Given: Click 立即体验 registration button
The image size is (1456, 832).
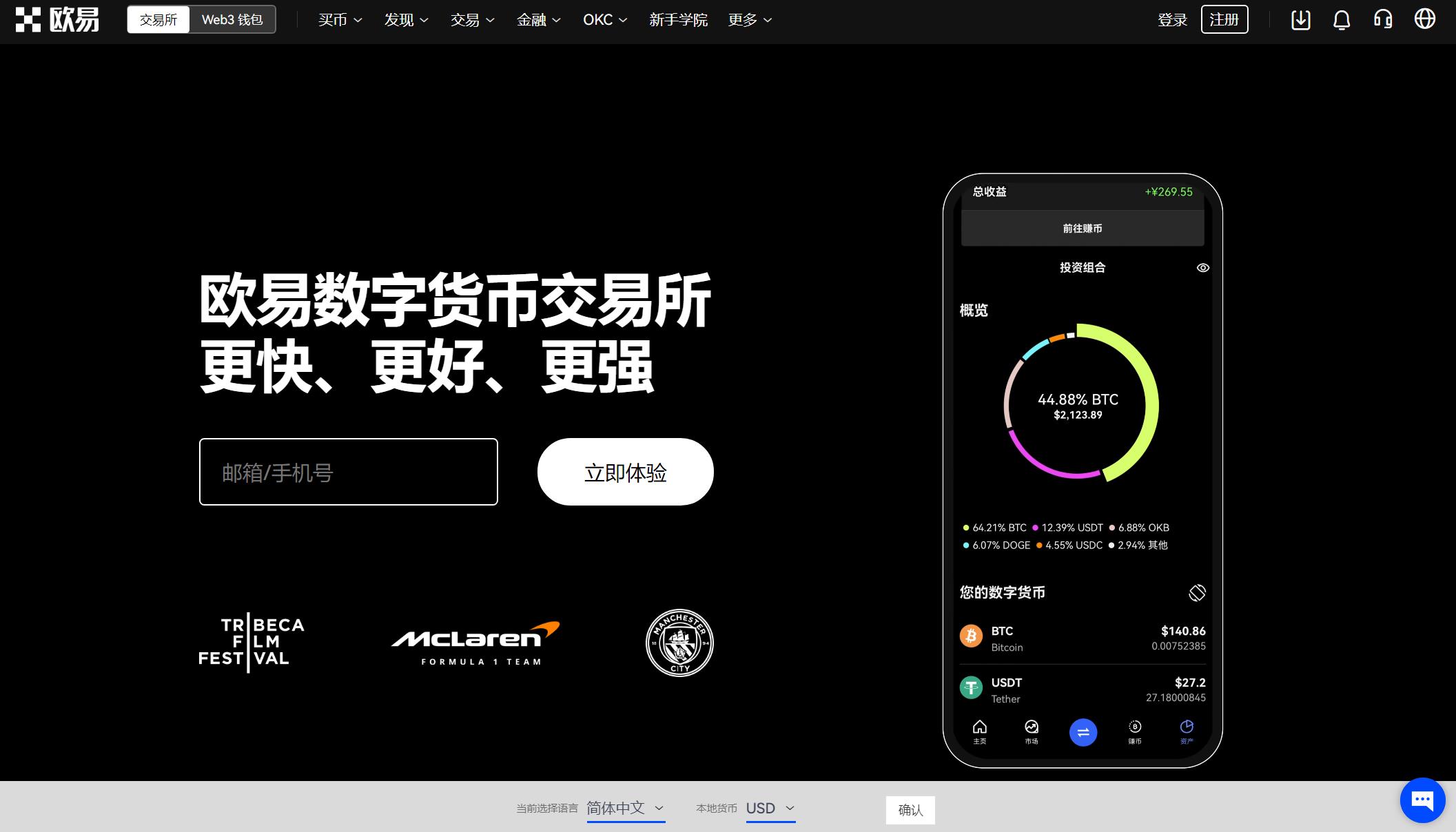Looking at the screenshot, I should point(624,472).
